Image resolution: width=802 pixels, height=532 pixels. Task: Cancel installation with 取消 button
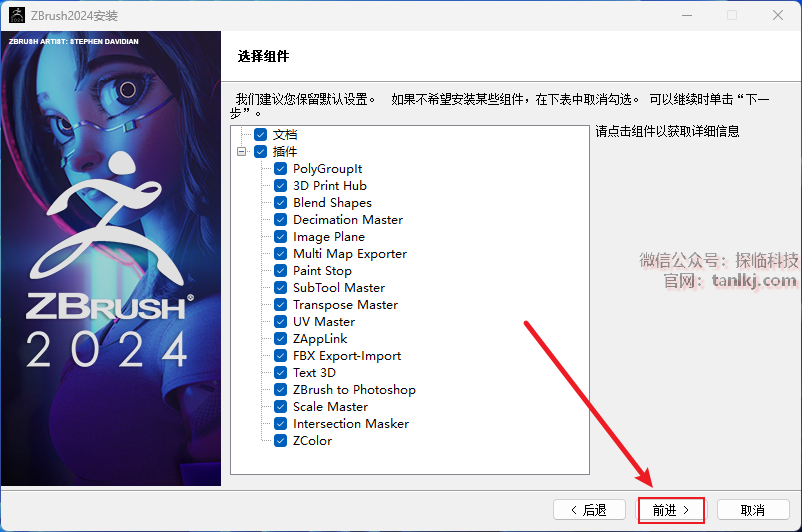tap(753, 510)
